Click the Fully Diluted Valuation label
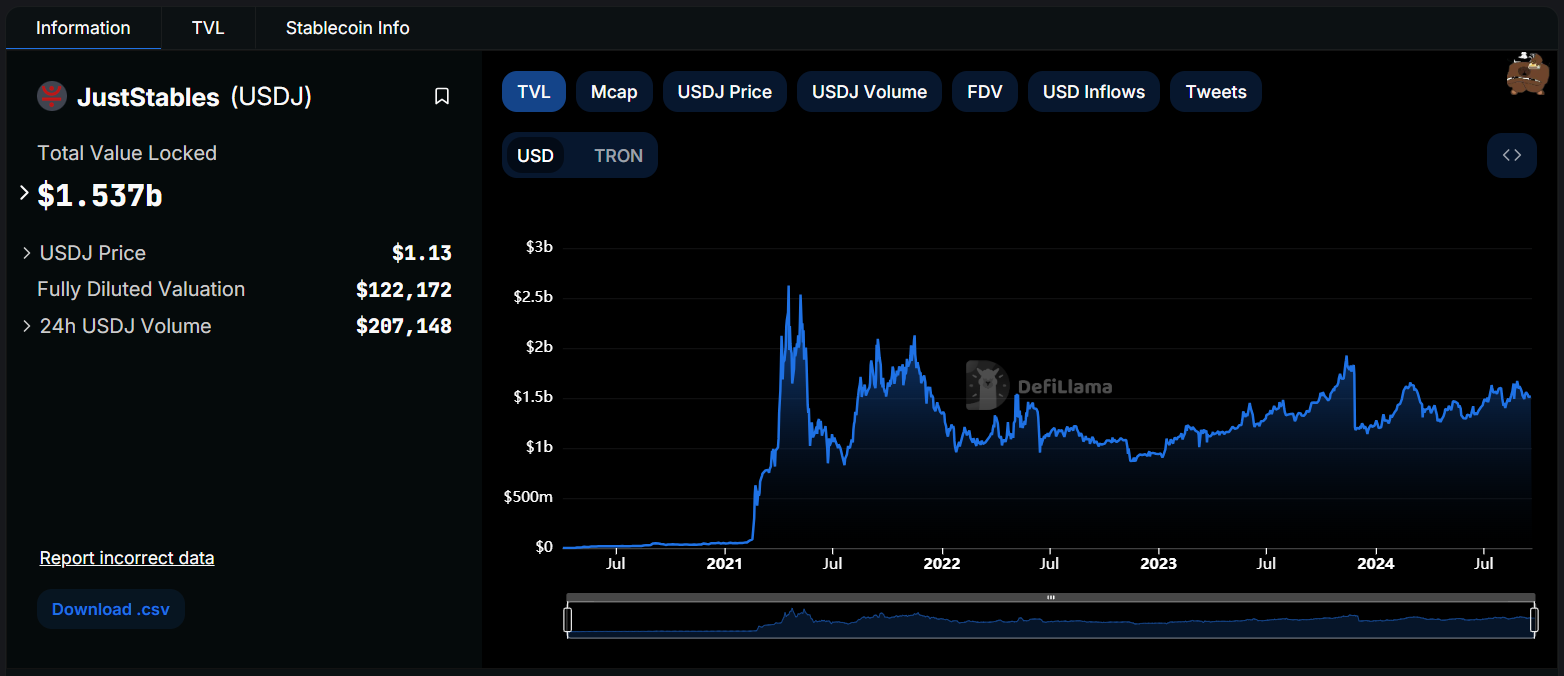The width and height of the screenshot is (1564, 676). point(141,289)
